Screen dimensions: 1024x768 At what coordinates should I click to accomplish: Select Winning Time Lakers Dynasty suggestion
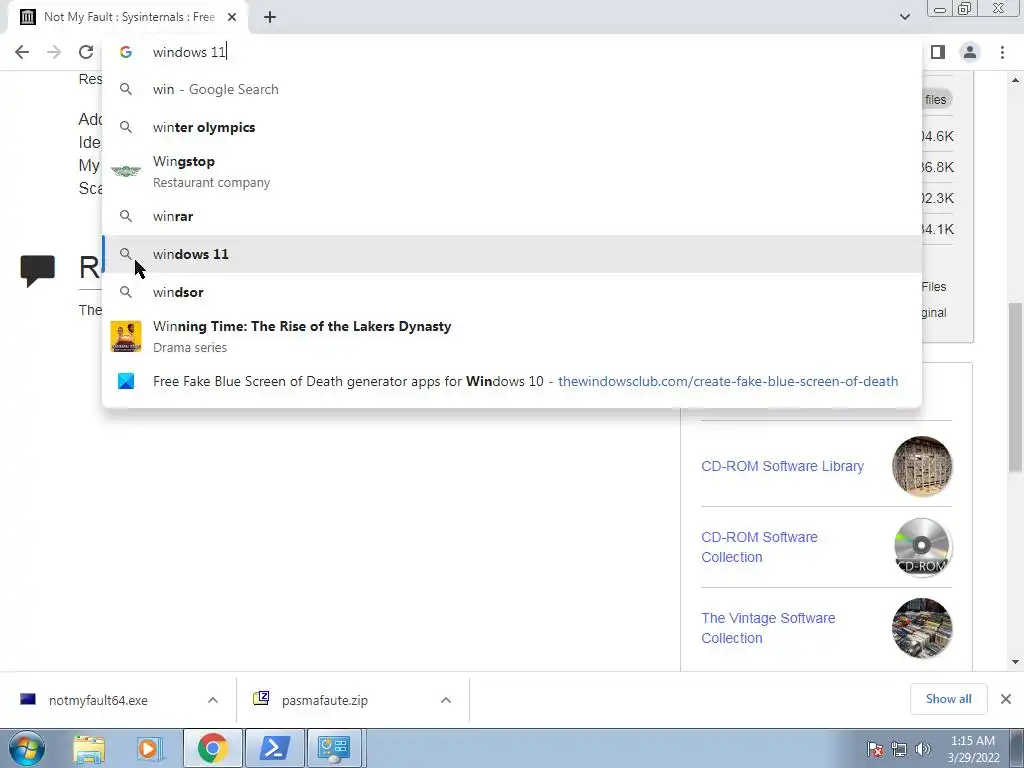512,336
